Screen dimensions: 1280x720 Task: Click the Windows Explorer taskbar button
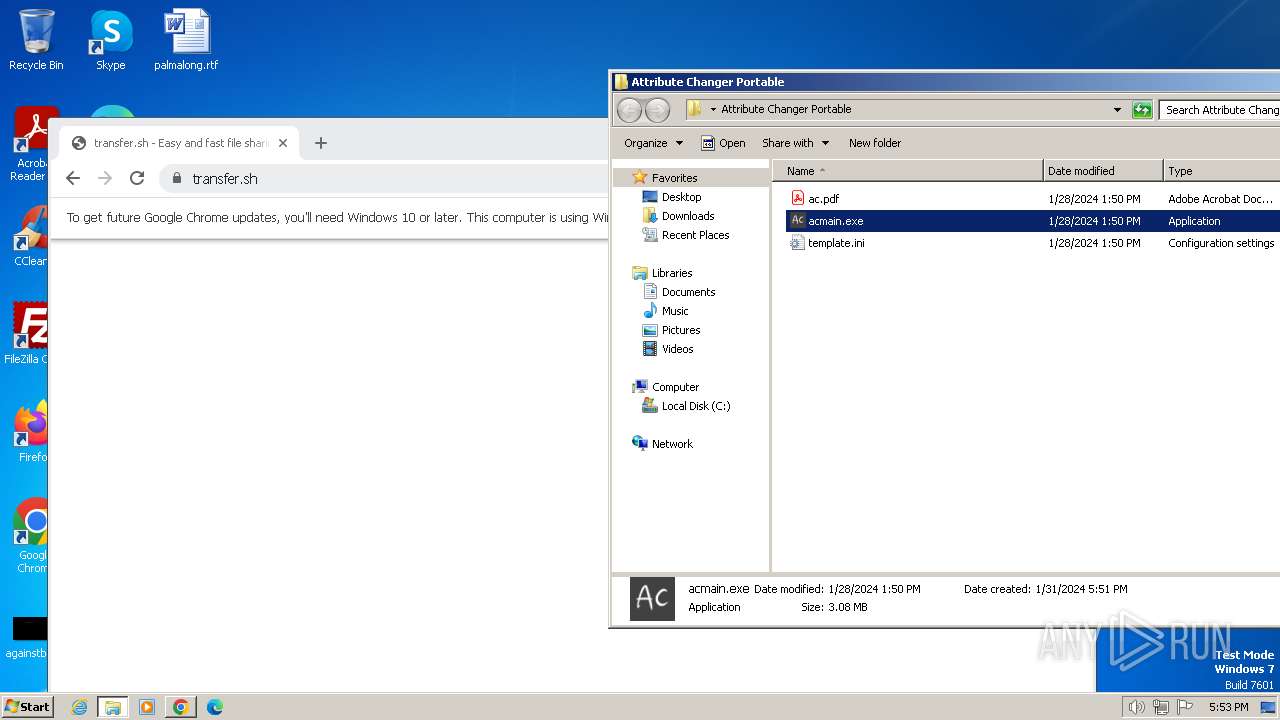point(113,707)
